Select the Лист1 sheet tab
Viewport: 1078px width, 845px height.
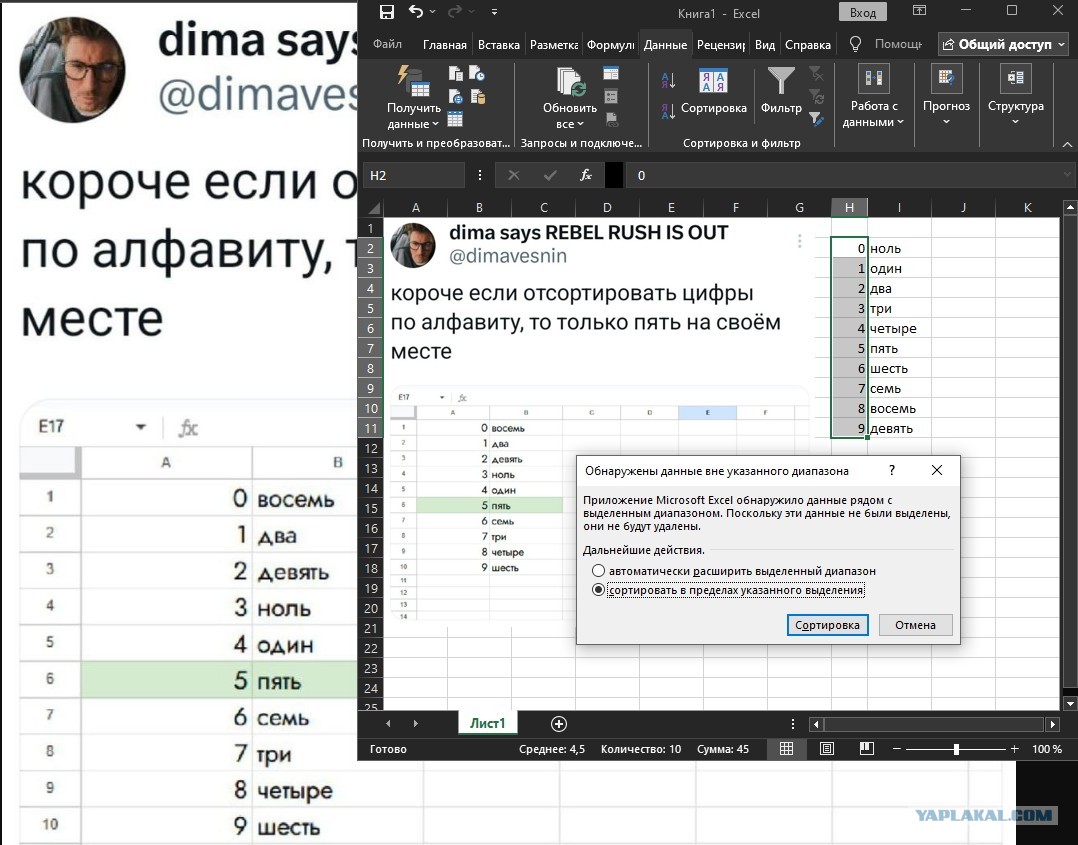tap(487, 723)
